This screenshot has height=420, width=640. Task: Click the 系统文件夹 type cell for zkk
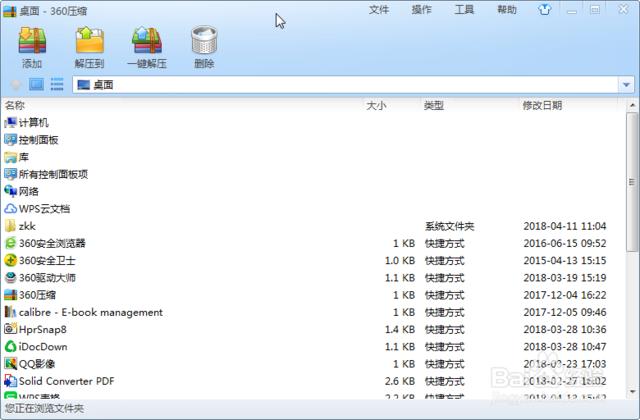[x=449, y=226]
